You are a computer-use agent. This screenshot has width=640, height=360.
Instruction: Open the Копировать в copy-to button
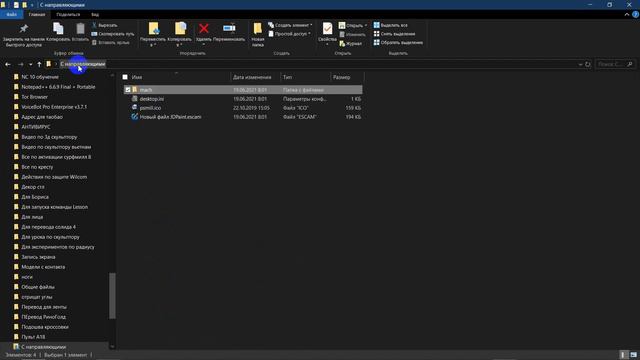point(180,34)
